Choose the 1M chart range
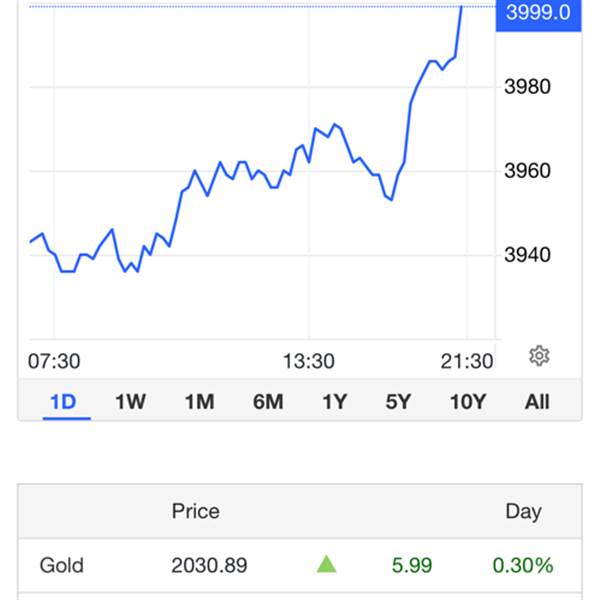The image size is (600, 600). click(199, 402)
